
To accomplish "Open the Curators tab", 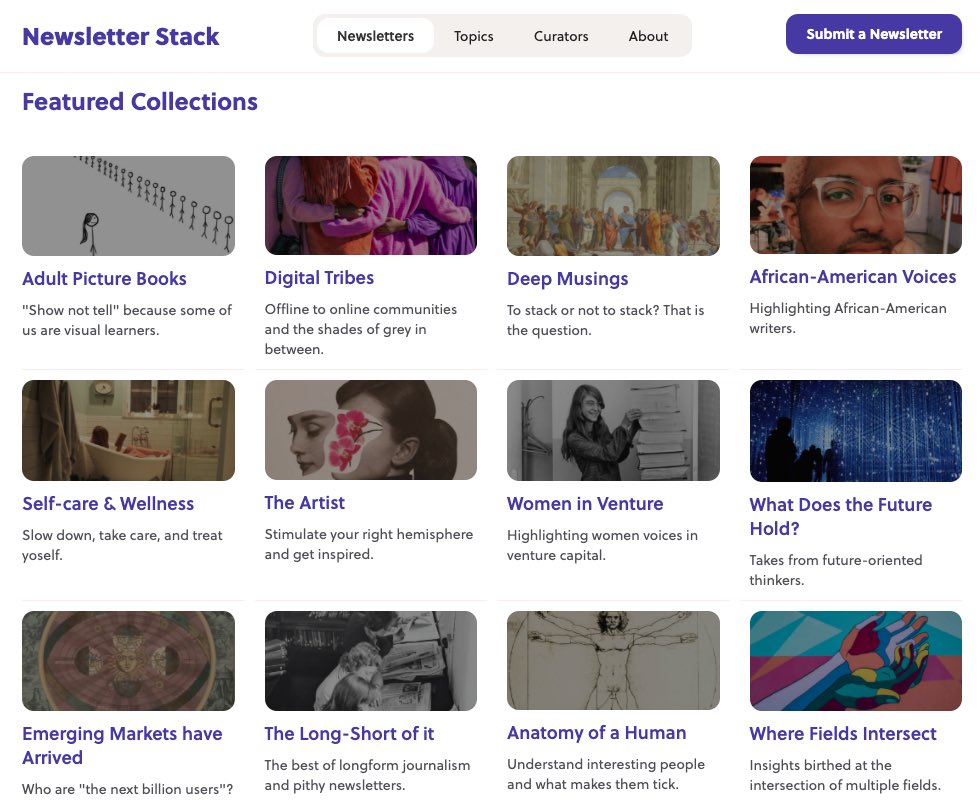I will [560, 36].
